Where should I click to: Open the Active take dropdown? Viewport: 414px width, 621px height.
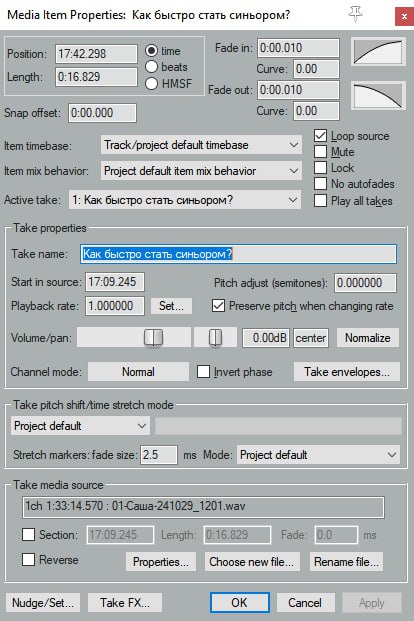[185, 200]
